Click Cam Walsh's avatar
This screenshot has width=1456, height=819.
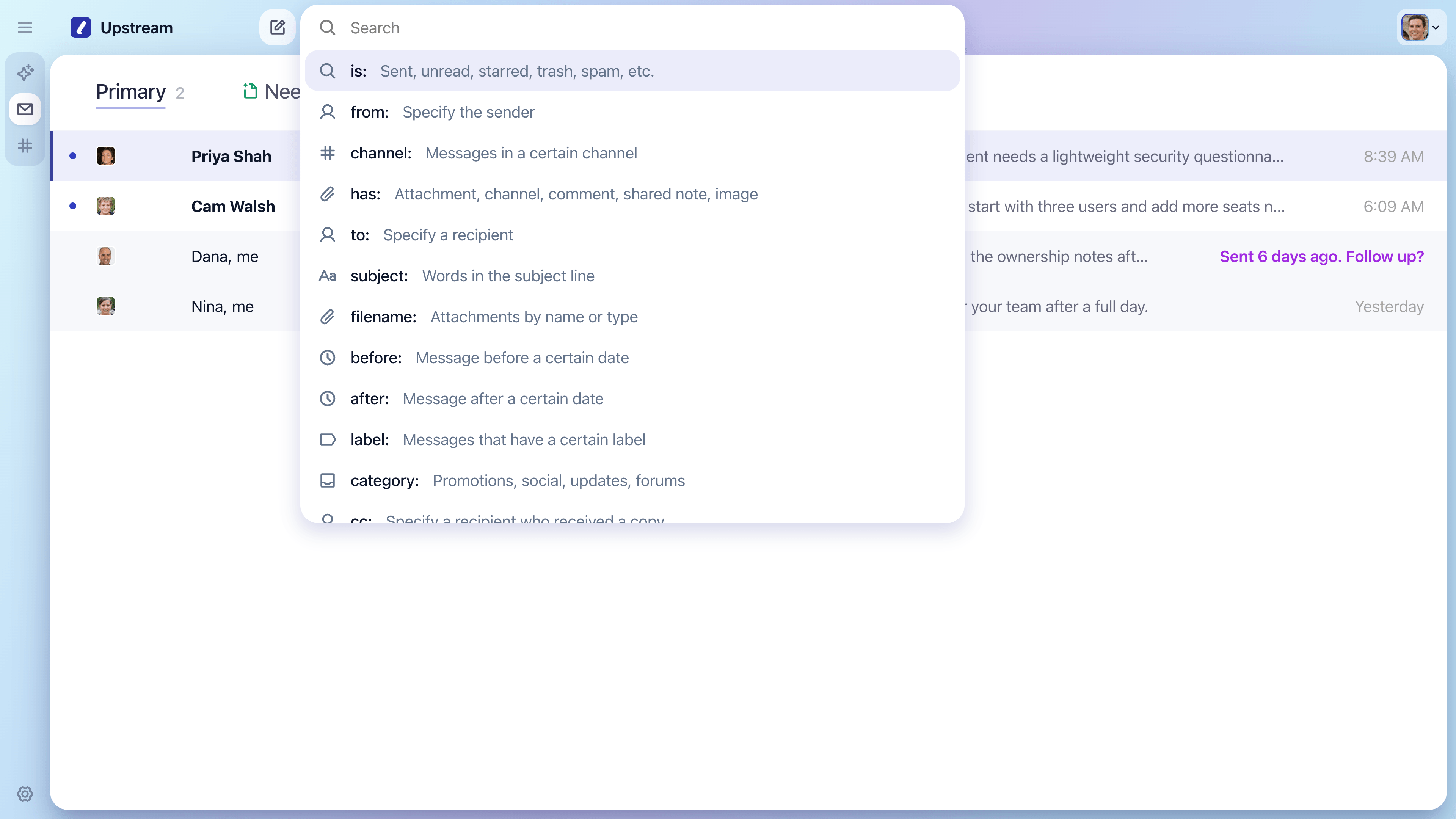click(x=106, y=206)
